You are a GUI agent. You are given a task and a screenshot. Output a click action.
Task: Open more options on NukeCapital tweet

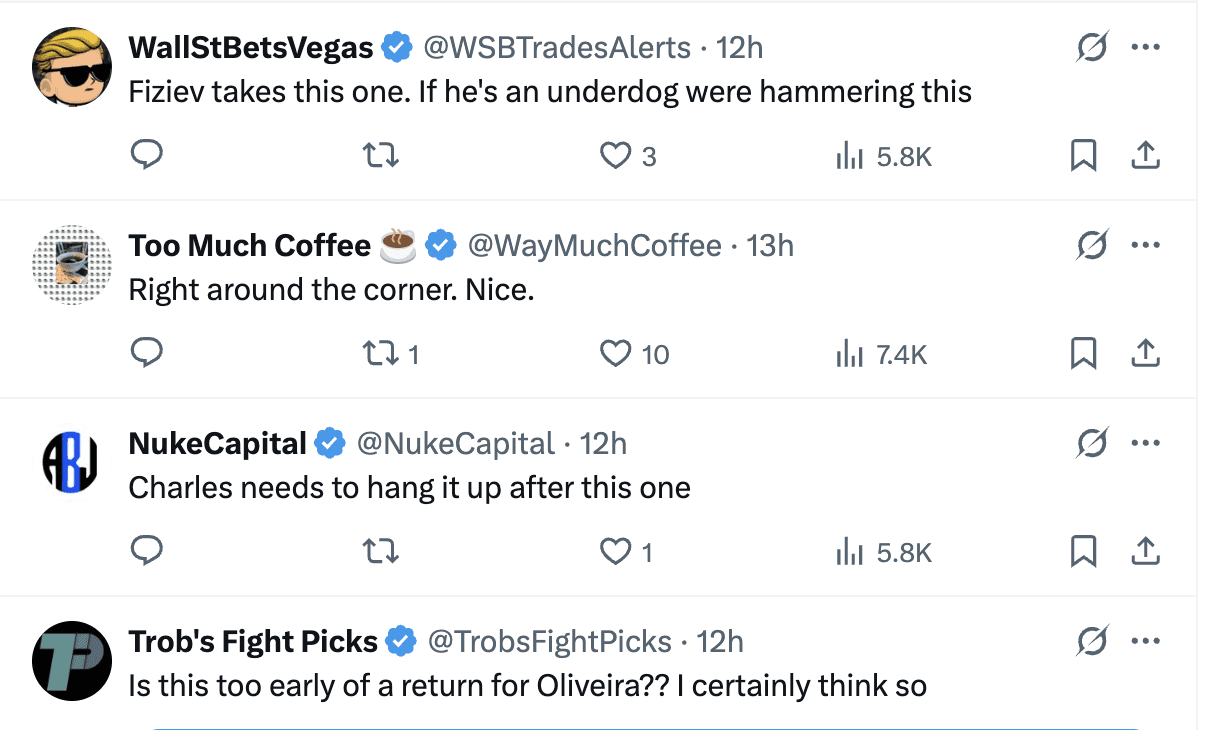coord(1145,443)
